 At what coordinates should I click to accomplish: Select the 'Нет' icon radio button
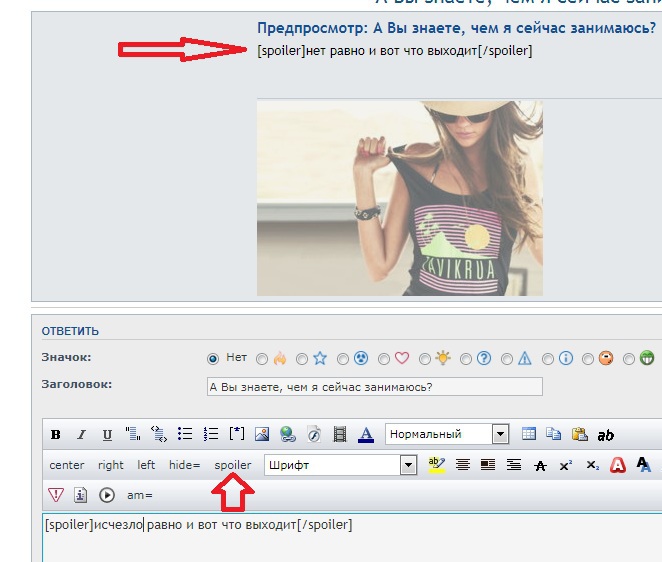pyautogui.click(x=212, y=358)
